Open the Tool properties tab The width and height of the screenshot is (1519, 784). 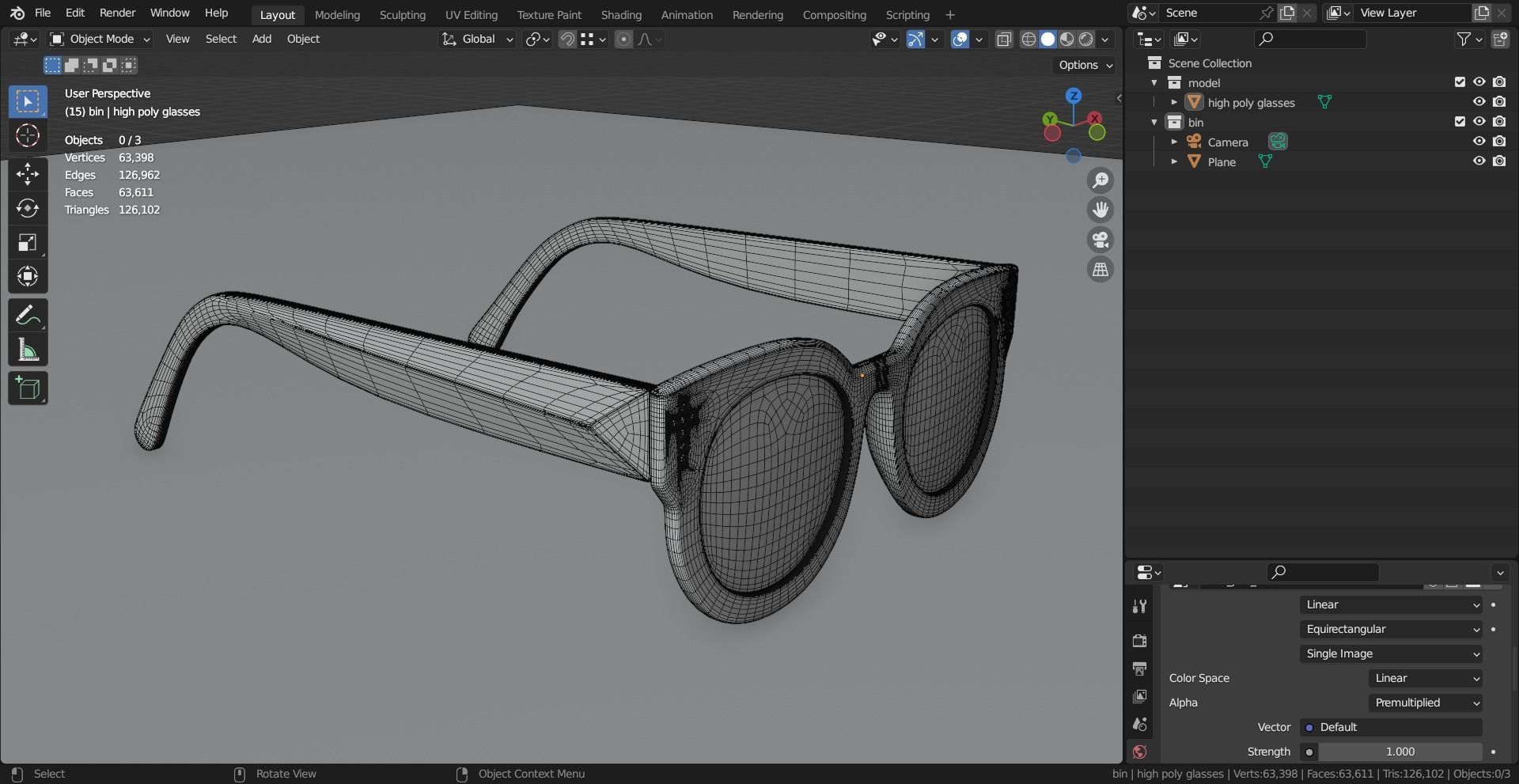click(1139, 606)
